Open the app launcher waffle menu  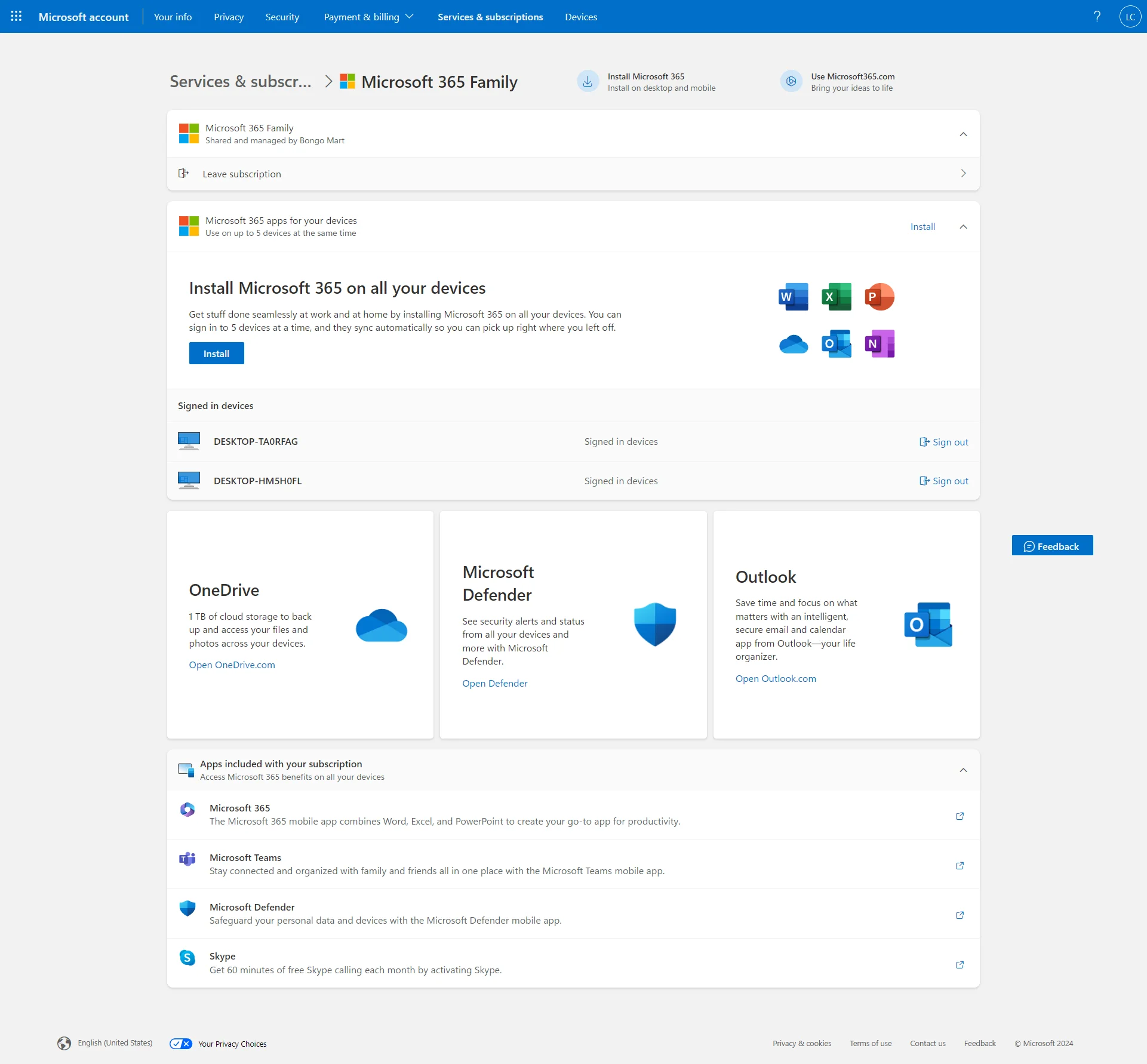pyautogui.click(x=16, y=16)
